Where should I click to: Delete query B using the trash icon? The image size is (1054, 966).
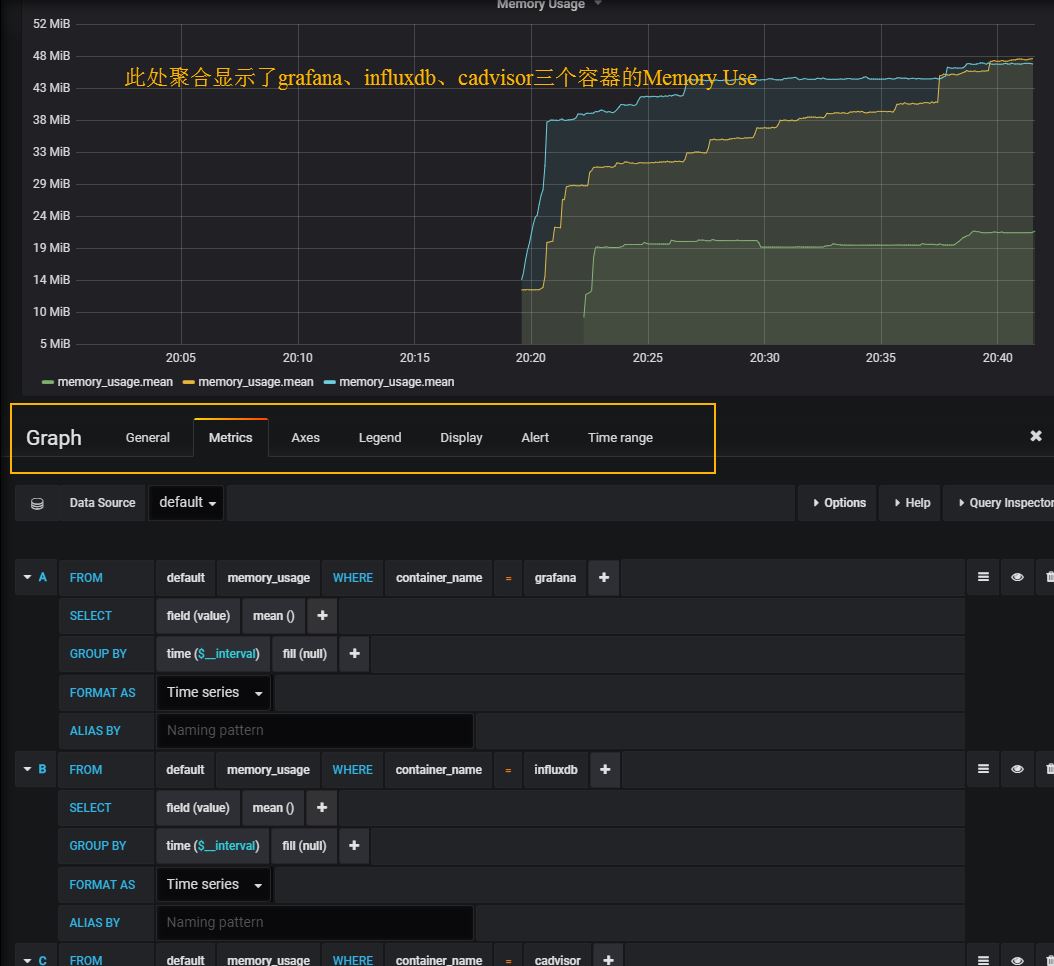[1049, 769]
